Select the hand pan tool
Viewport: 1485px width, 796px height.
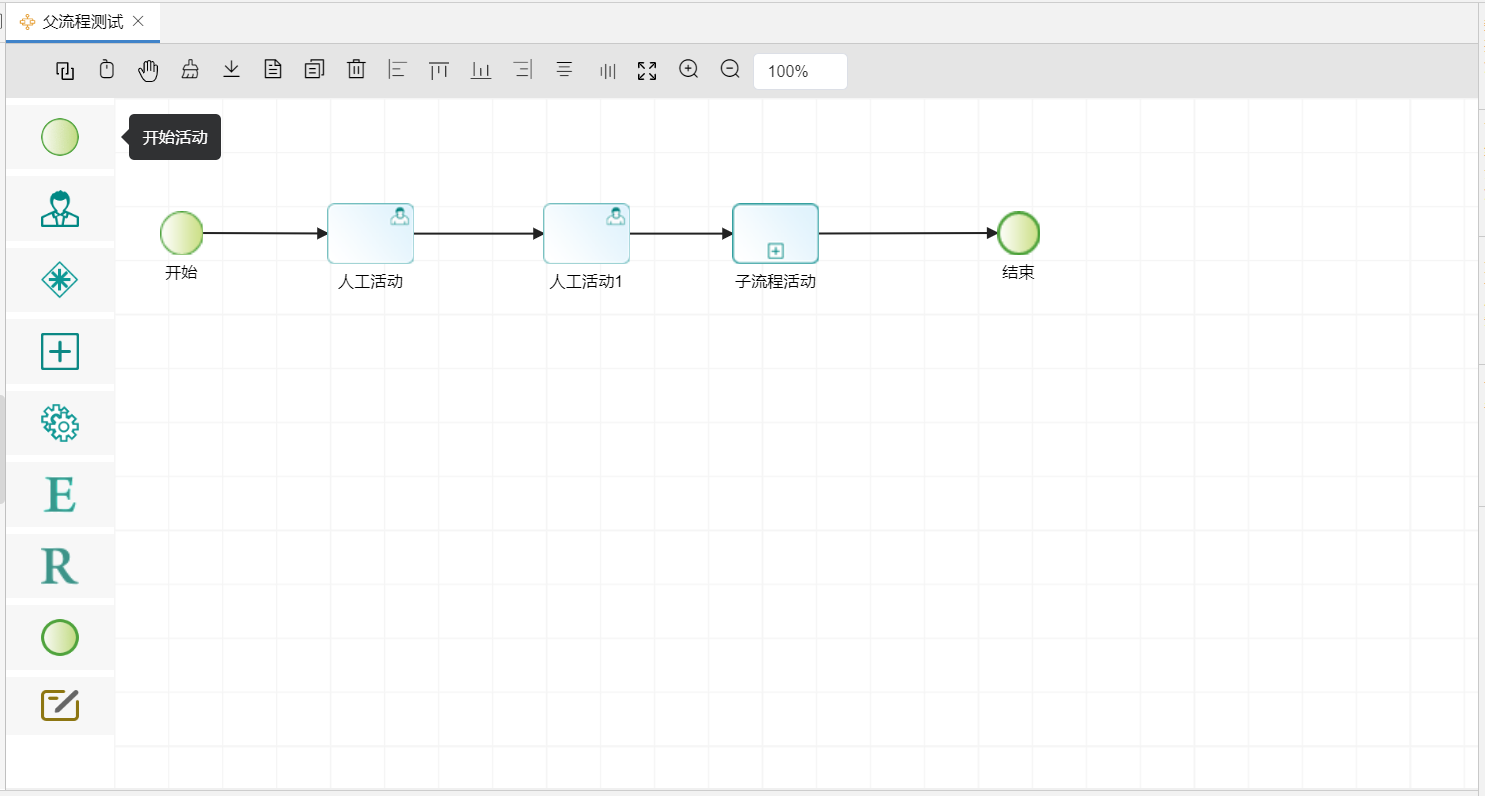[148, 70]
